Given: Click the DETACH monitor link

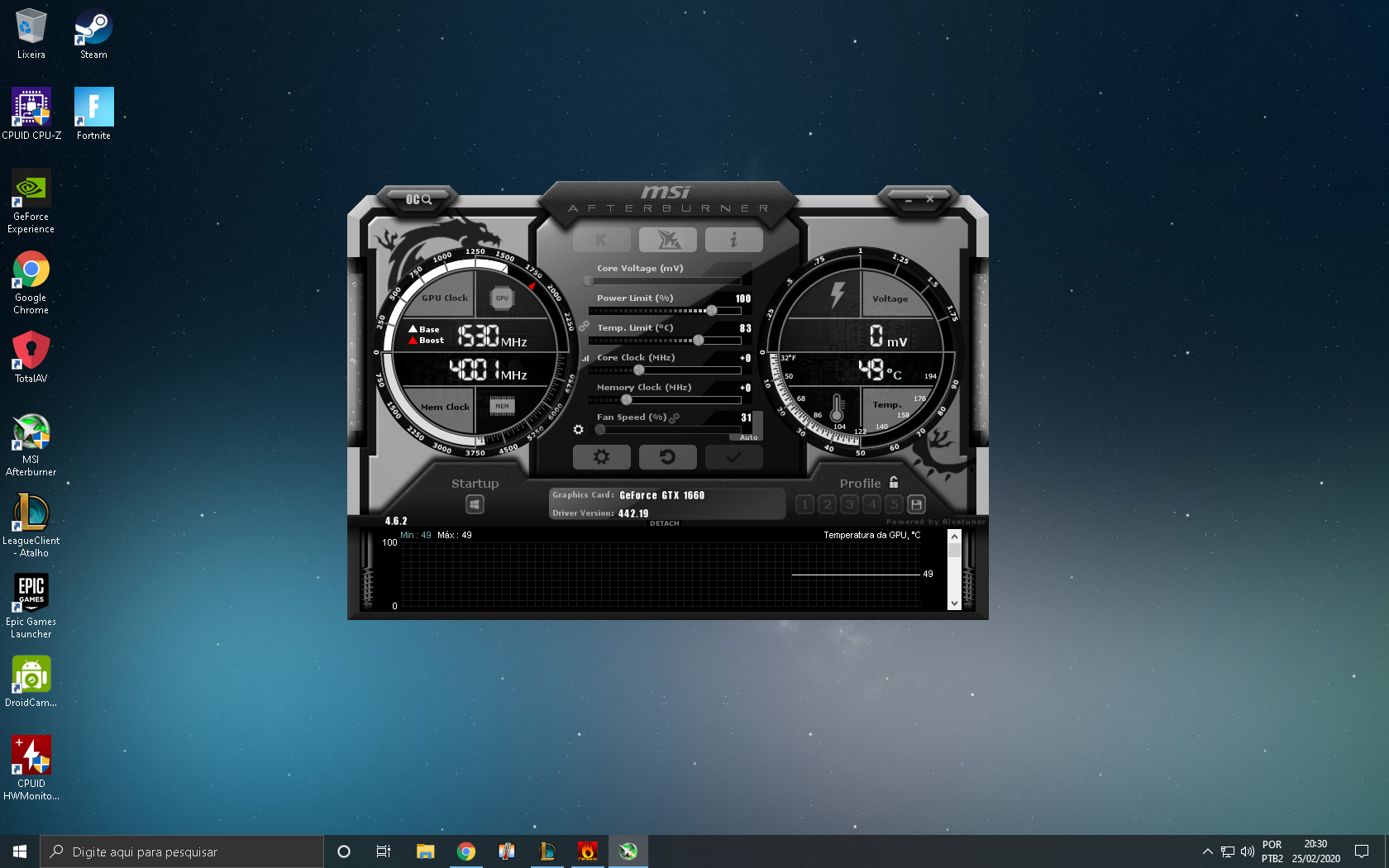Looking at the screenshot, I should [x=665, y=523].
